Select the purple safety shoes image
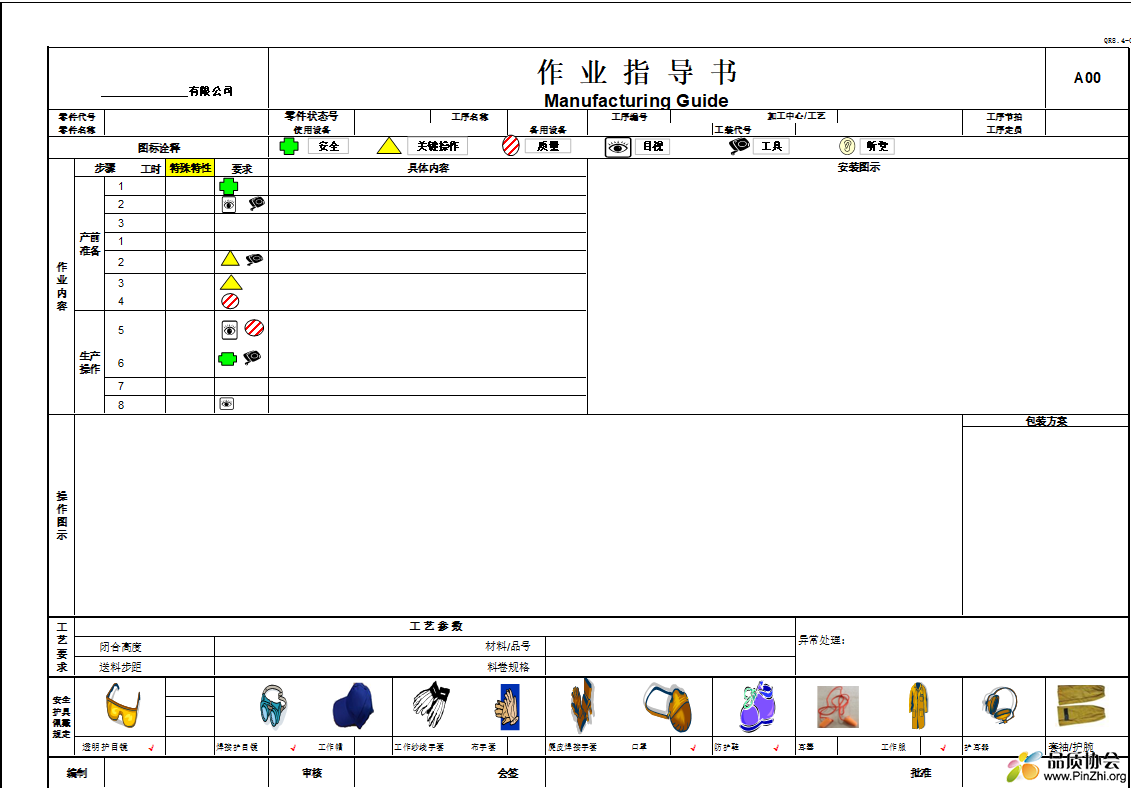The height and width of the screenshot is (788, 1131). (757, 706)
